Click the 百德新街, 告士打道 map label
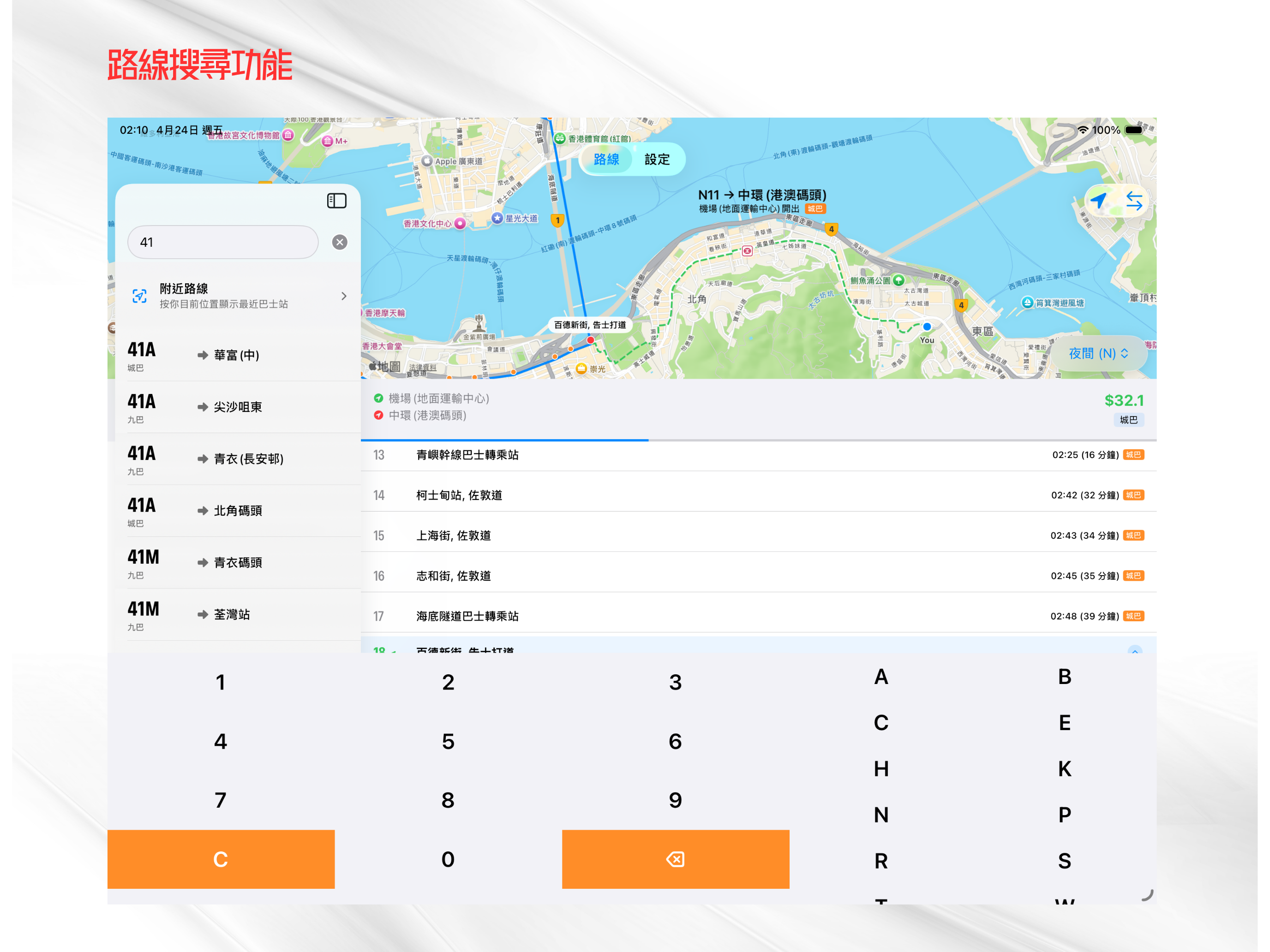 [x=590, y=325]
